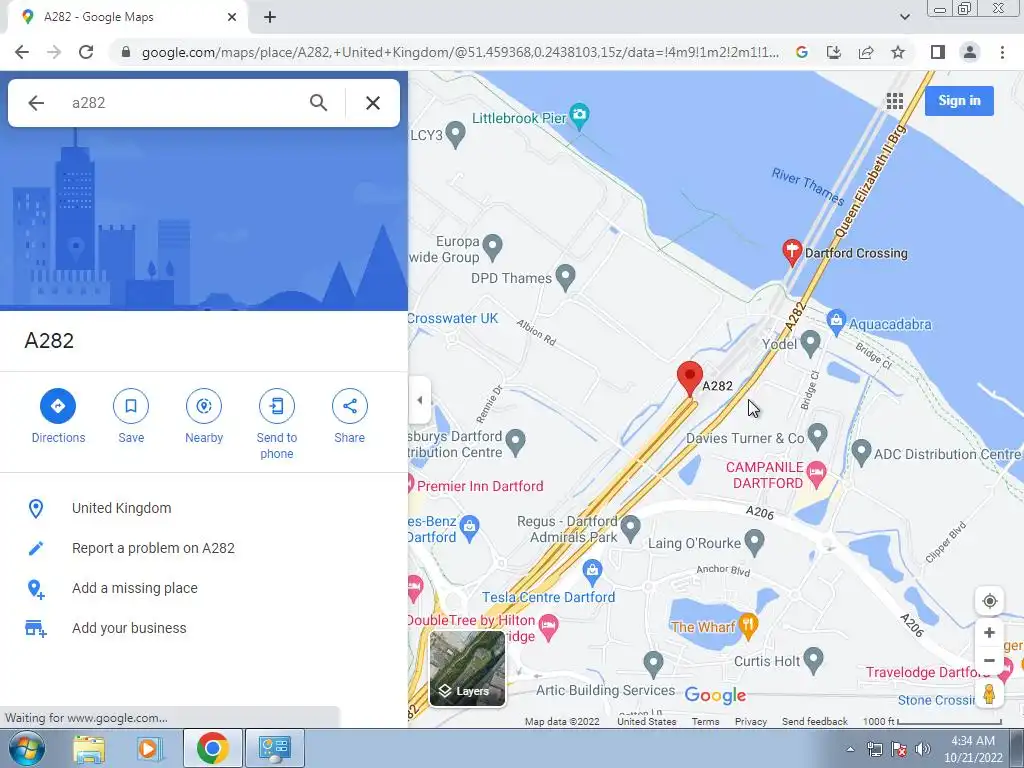Click Add a missing place

tap(135, 588)
